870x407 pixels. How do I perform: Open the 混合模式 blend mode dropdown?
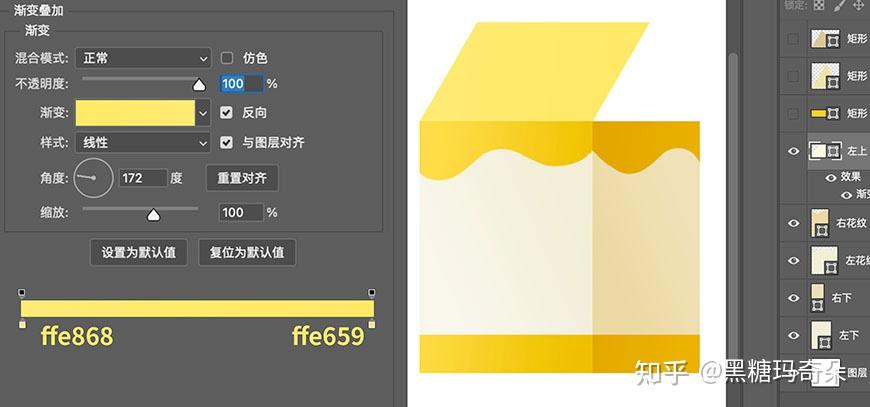(143, 58)
